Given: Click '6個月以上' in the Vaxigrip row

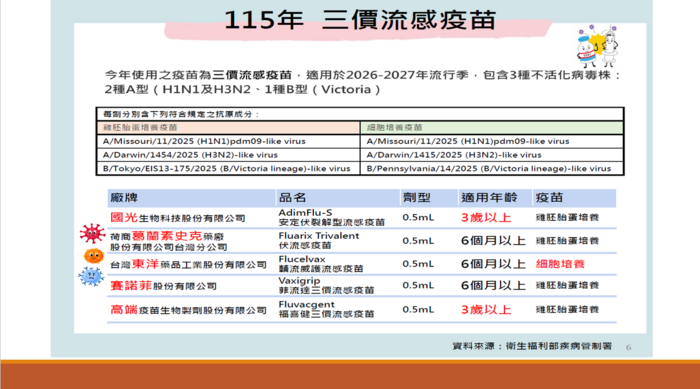Looking at the screenshot, I should pos(493,285).
